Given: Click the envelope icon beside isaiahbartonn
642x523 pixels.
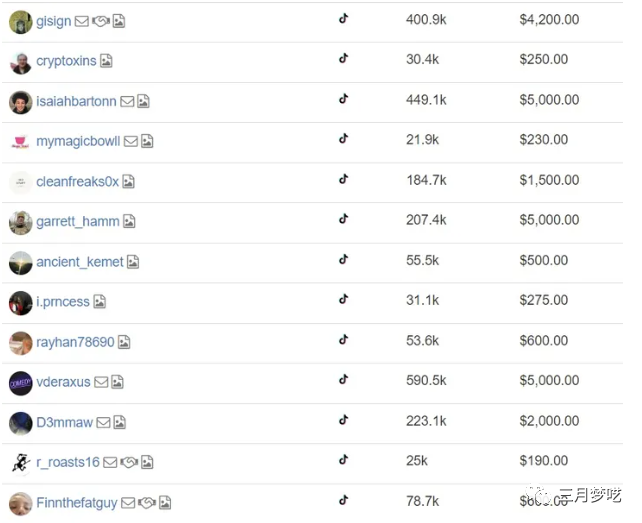Looking at the screenshot, I should [x=126, y=101].
